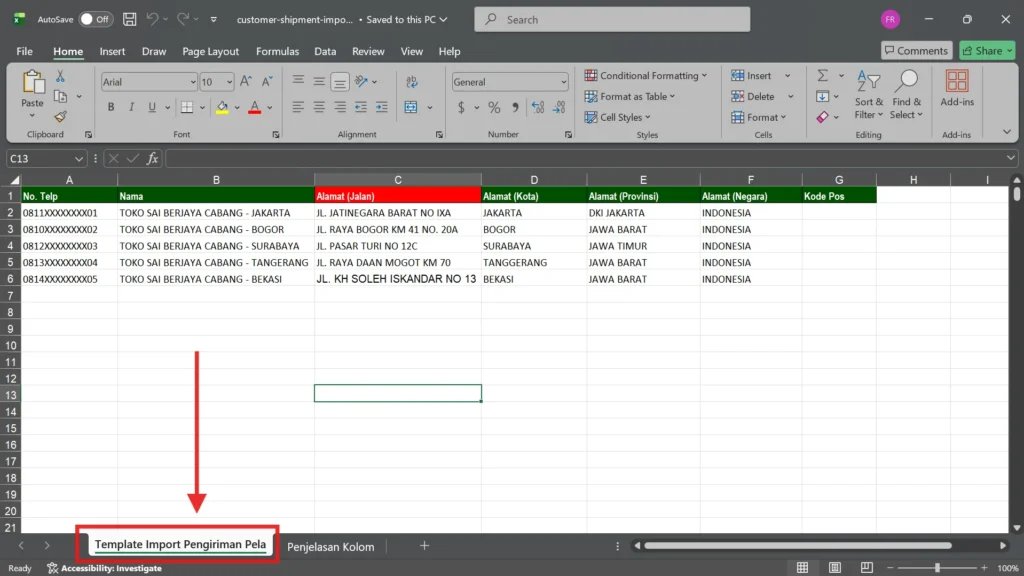The image size is (1024, 576).
Task: Align text right in cell
Action: 340,107
